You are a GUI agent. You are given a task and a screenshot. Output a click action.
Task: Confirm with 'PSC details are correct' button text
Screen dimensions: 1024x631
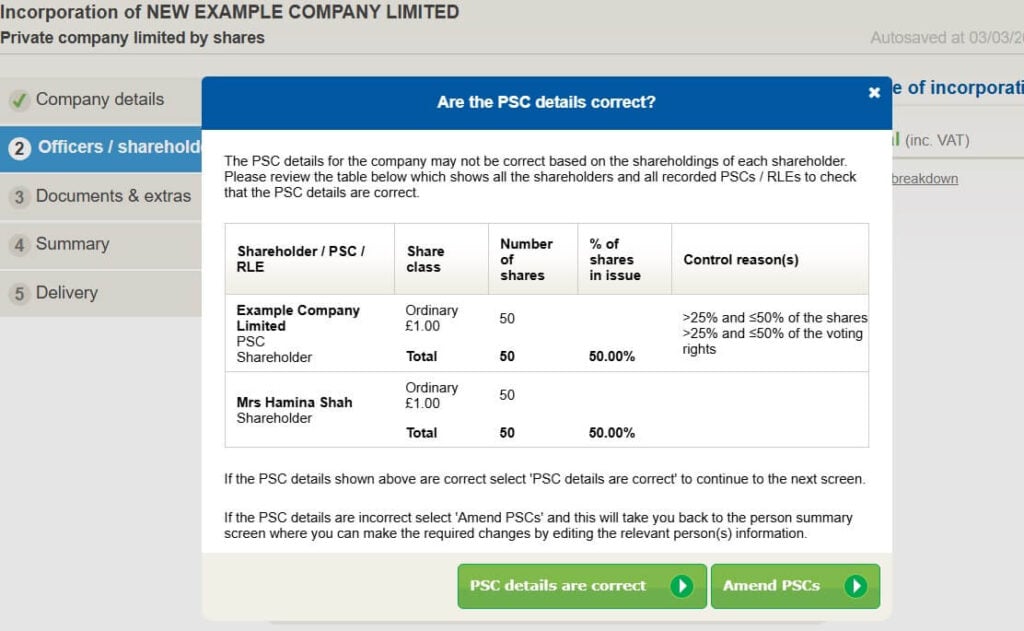(558, 586)
